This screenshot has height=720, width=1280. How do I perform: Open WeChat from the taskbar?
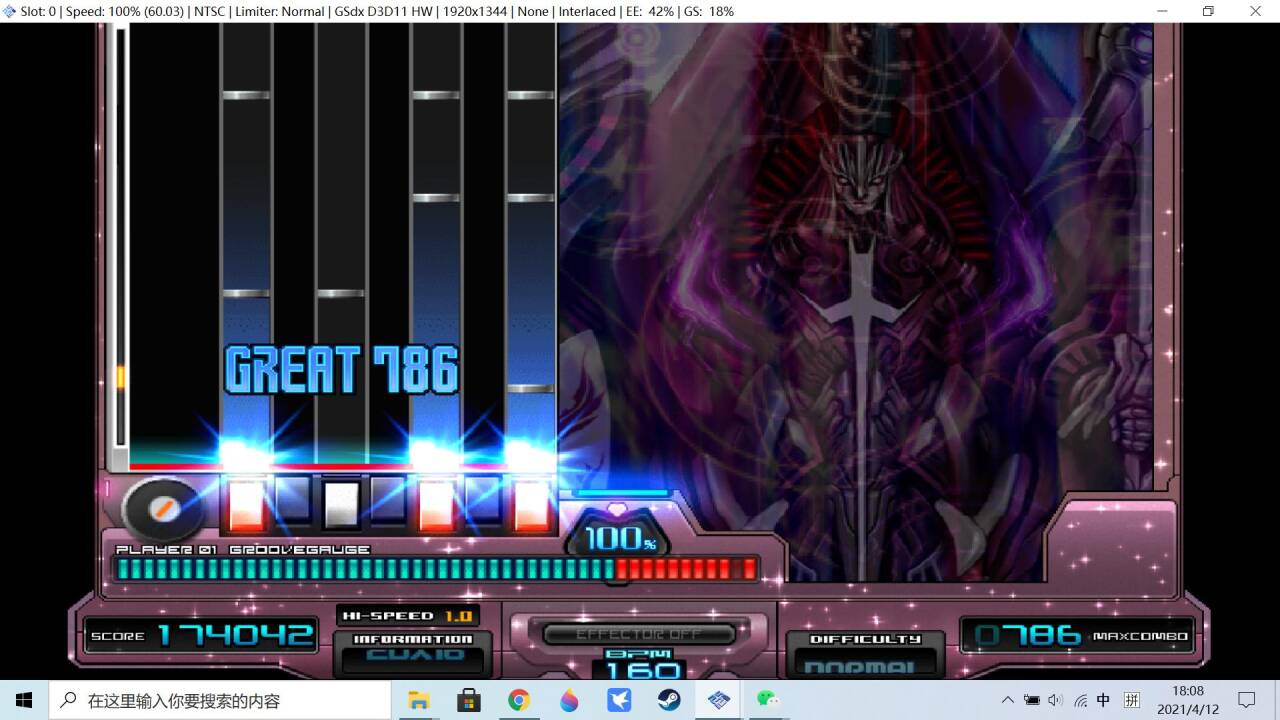[x=768, y=700]
